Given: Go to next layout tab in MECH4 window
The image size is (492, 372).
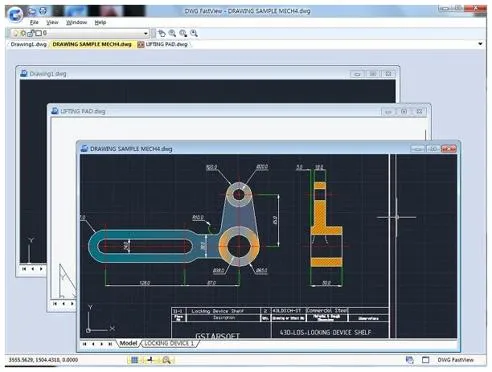Looking at the screenshot, I should [x=102, y=344].
